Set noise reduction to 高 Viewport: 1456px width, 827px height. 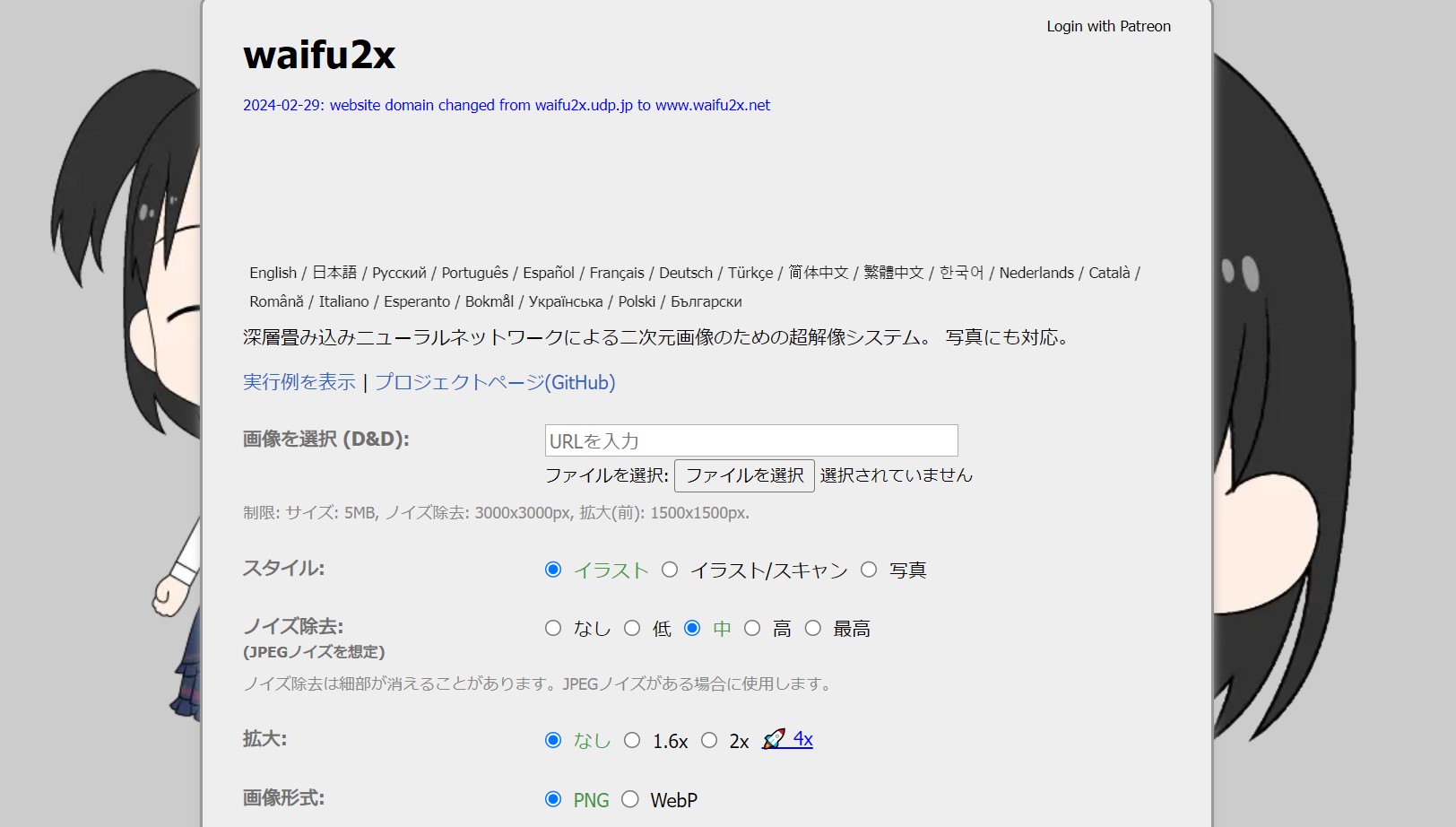coord(752,628)
